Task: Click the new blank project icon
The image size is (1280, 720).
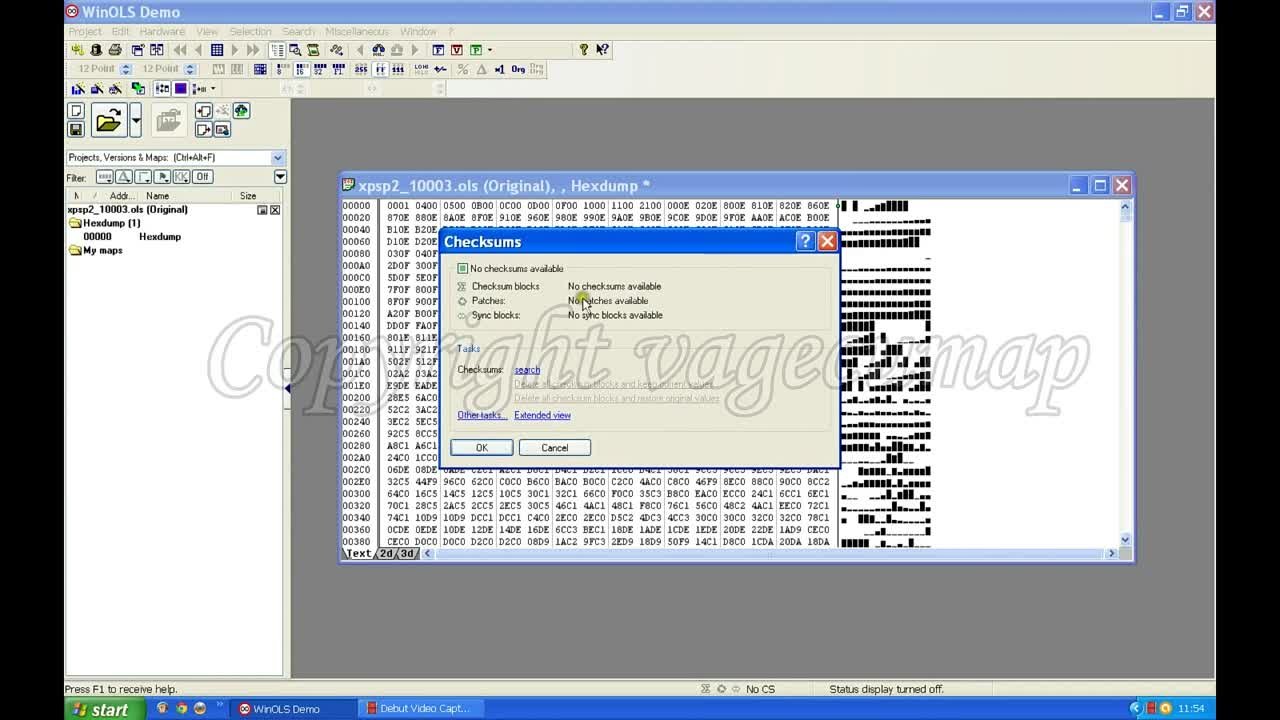Action: pyautogui.click(x=75, y=111)
